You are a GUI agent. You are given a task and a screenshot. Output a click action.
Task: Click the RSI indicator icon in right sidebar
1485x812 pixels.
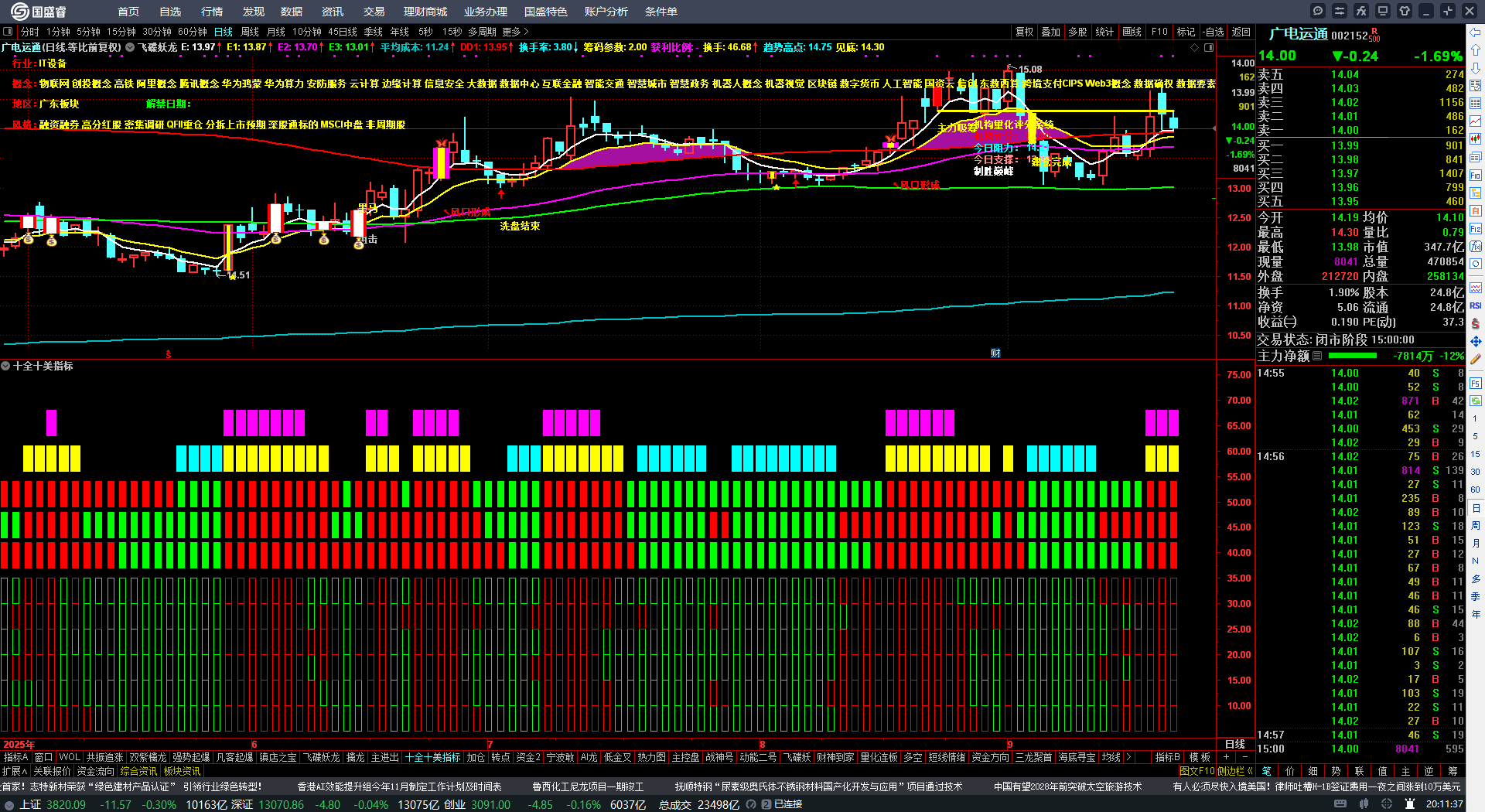pyautogui.click(x=1476, y=305)
